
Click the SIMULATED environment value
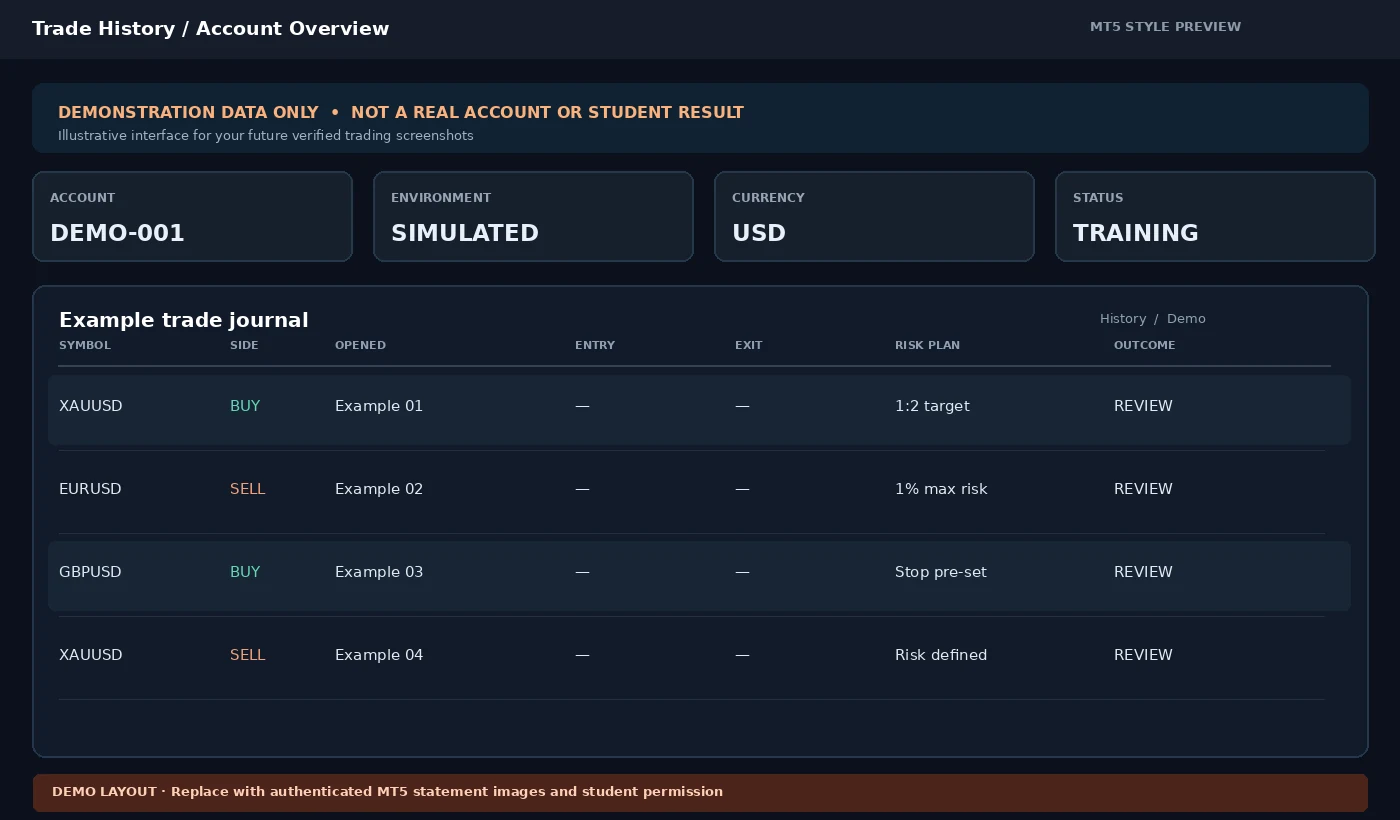click(465, 234)
